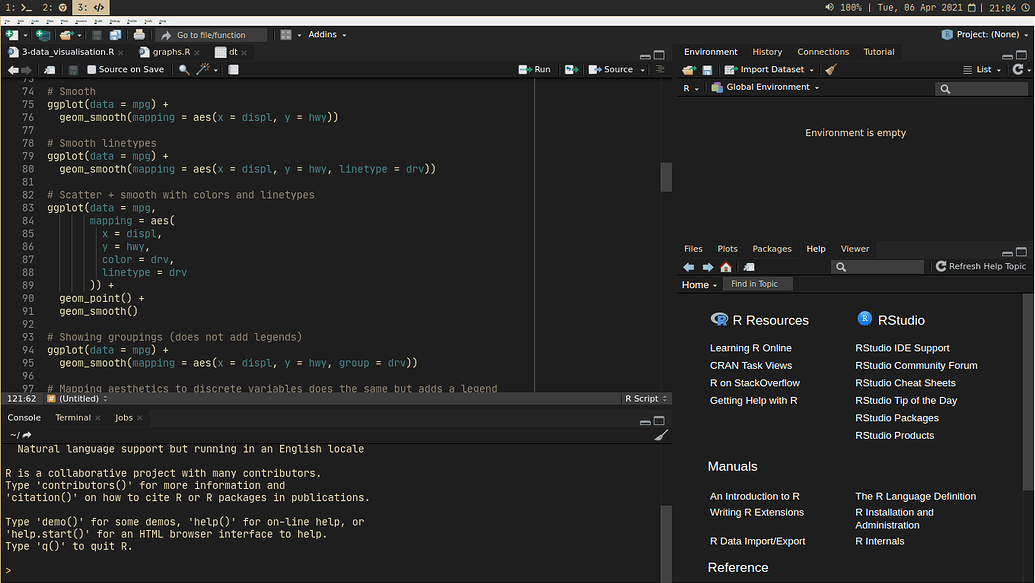Go forward in the Help pane
Viewport: 1035px width, 583px height.
tap(708, 267)
